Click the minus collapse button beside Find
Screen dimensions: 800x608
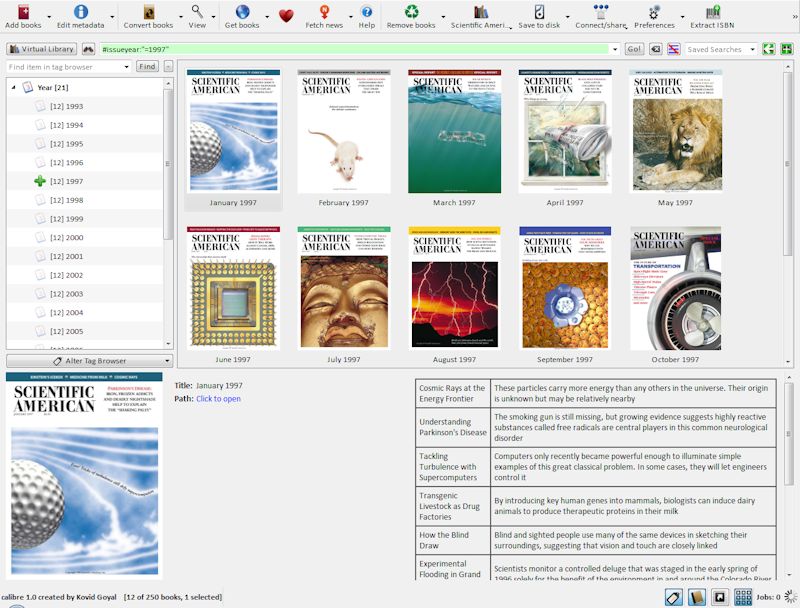click(x=168, y=66)
